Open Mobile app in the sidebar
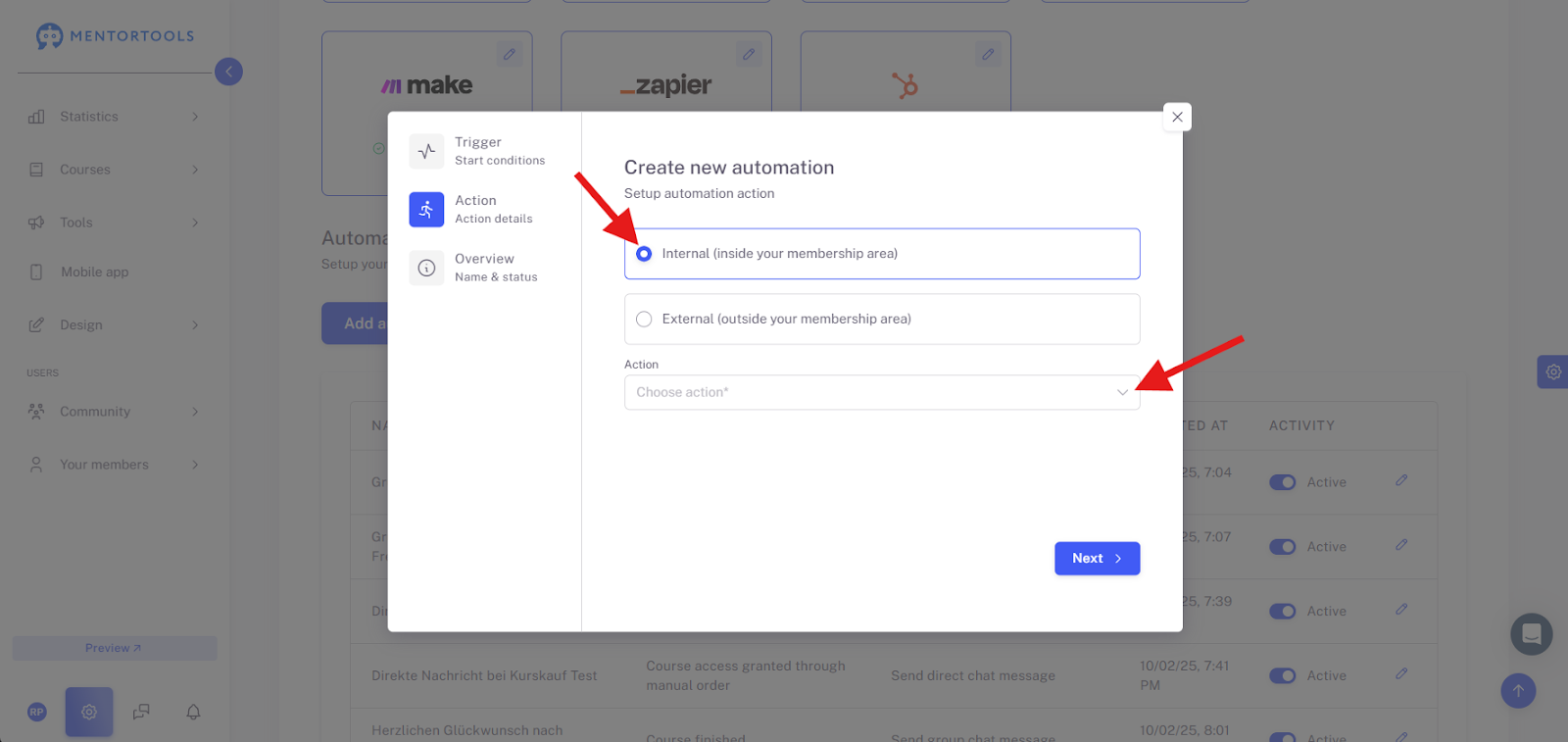The height and width of the screenshot is (742, 1568). tap(94, 272)
